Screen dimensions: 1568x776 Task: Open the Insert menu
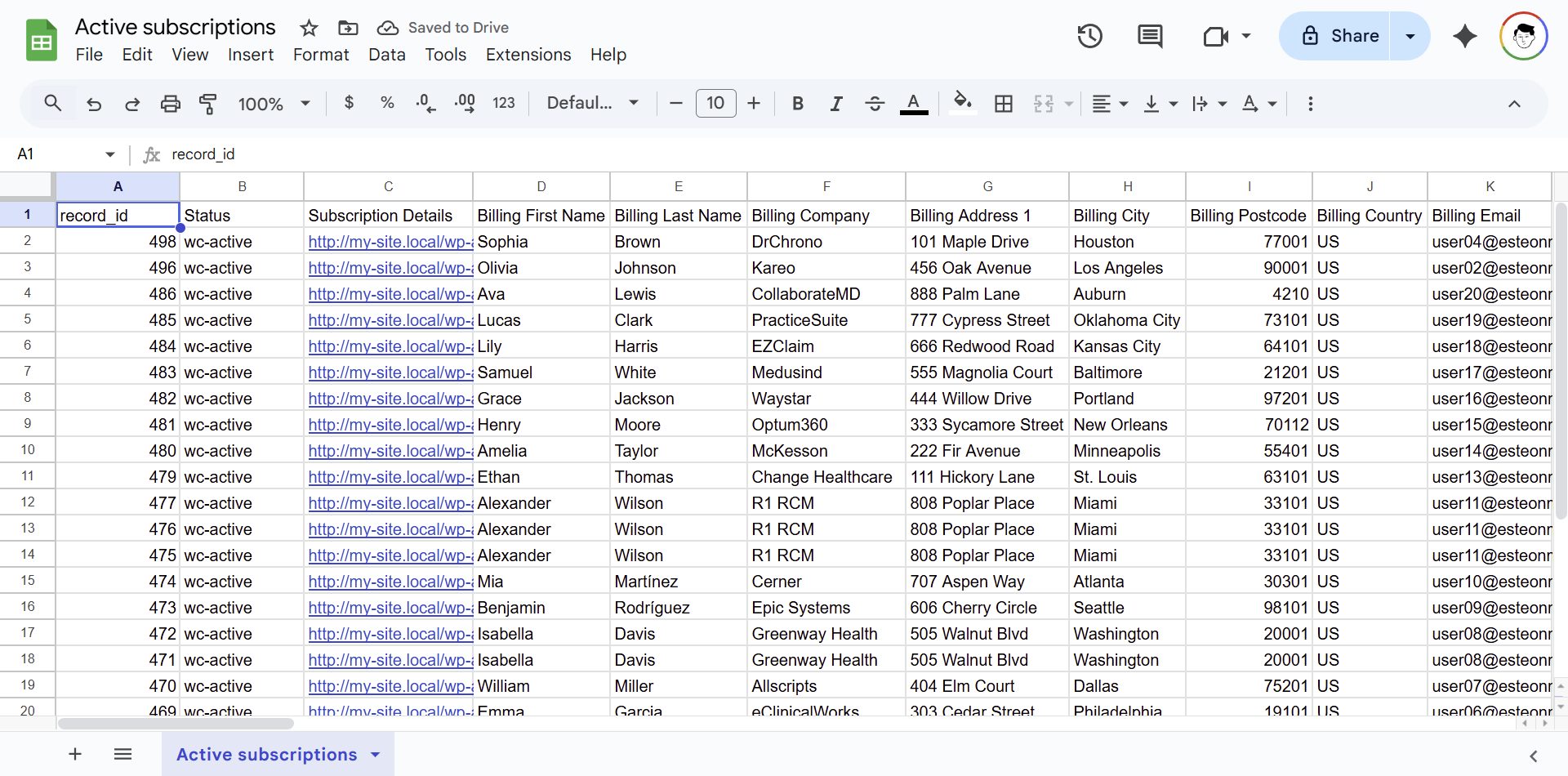(x=250, y=55)
